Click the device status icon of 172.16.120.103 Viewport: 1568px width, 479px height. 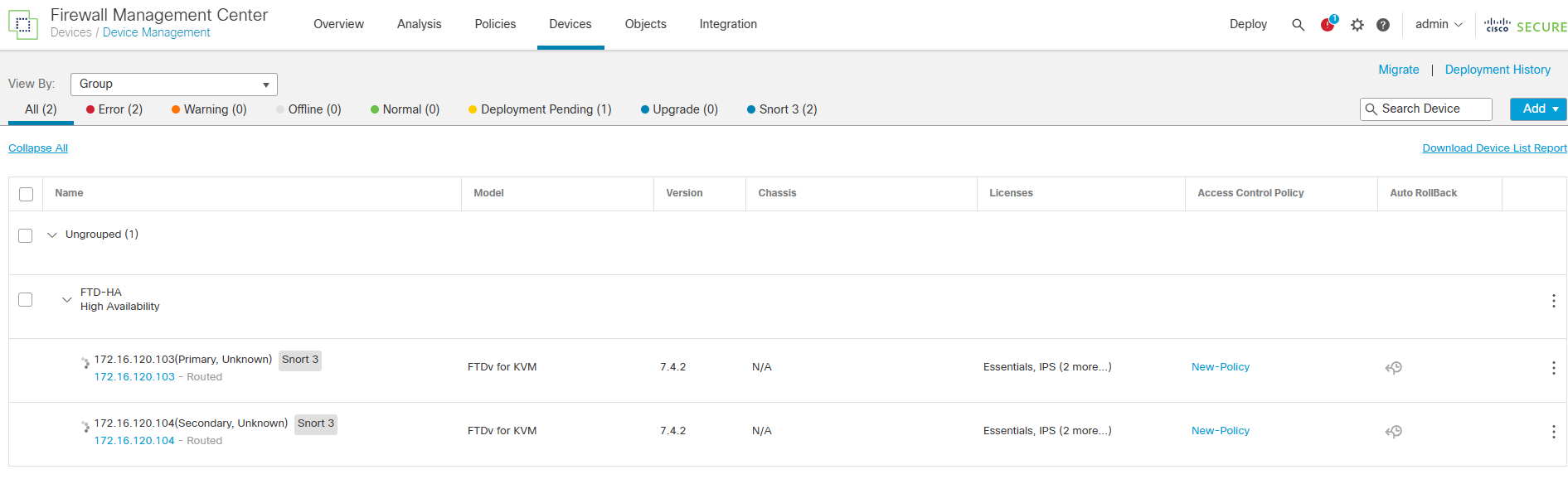click(x=85, y=363)
